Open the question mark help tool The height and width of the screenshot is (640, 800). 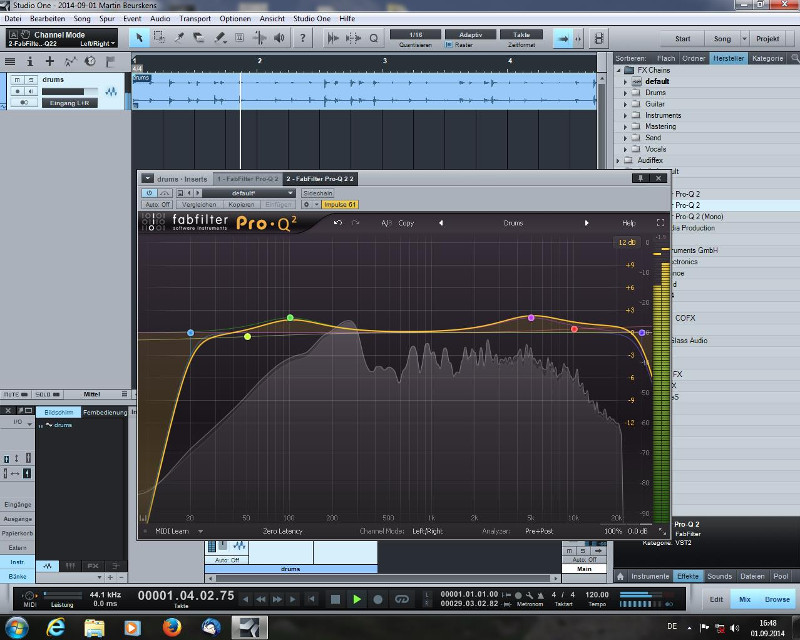[303, 38]
